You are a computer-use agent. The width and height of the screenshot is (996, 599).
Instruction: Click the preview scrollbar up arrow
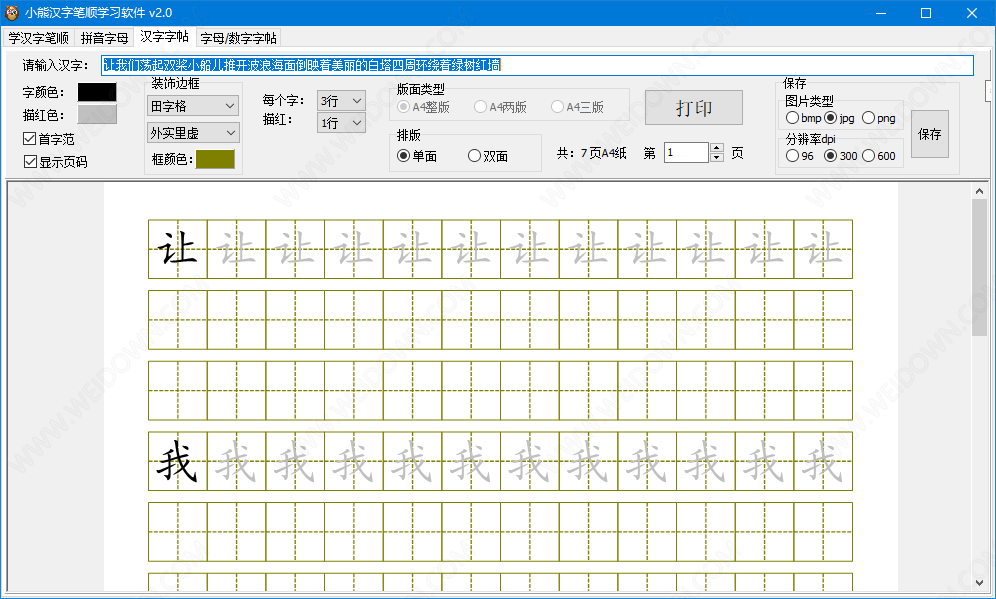(979, 191)
